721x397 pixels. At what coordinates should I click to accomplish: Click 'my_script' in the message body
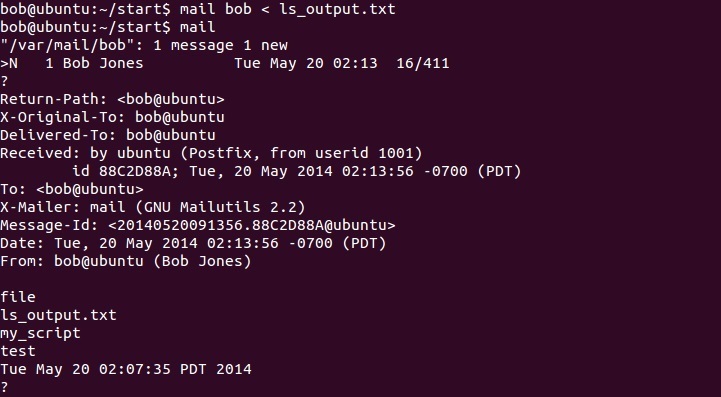click(x=40, y=333)
